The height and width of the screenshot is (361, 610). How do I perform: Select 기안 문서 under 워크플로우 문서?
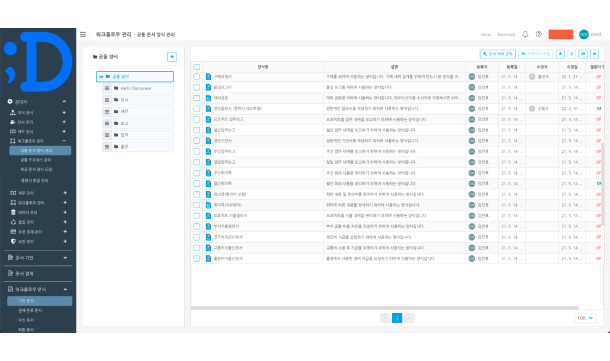pos(40,301)
